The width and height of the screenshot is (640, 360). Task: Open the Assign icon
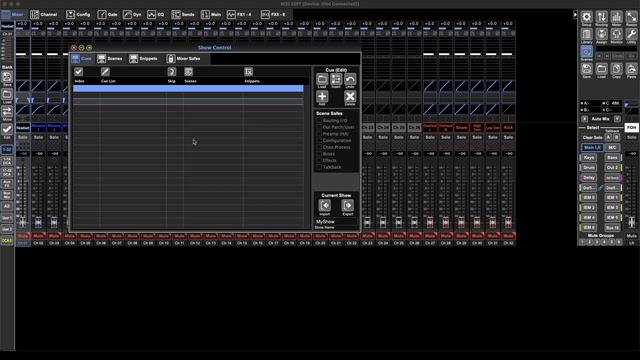click(602, 34)
